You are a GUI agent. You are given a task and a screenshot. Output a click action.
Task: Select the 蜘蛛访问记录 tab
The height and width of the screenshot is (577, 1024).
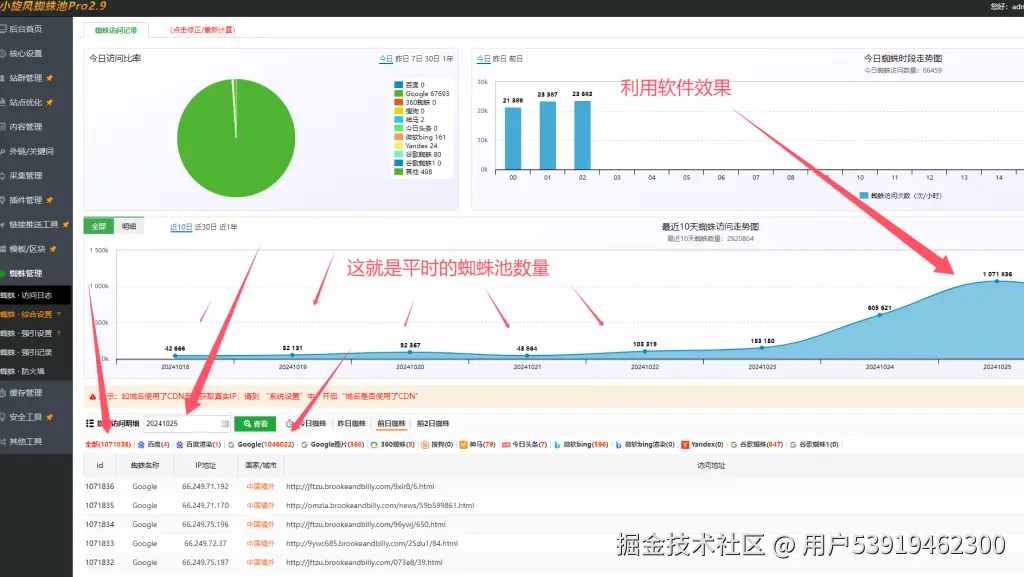[116, 30]
